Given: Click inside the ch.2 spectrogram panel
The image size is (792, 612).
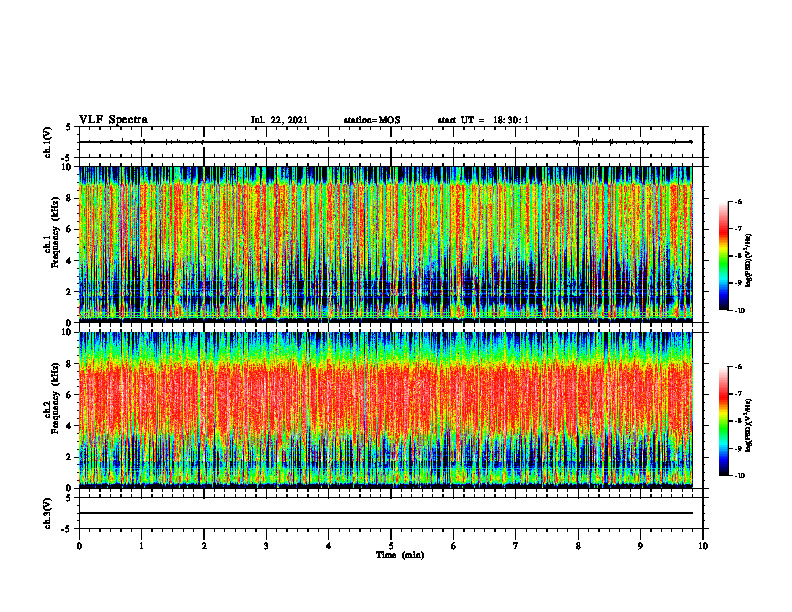Looking at the screenshot, I should tap(386, 410).
